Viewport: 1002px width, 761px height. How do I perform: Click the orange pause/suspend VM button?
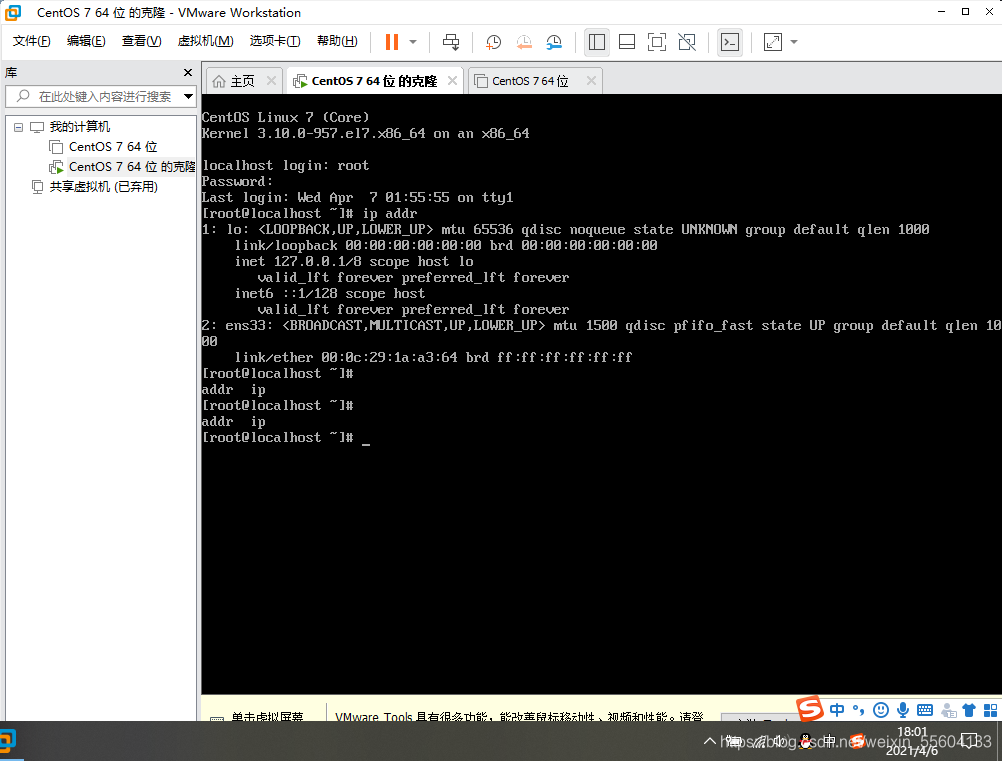click(392, 42)
